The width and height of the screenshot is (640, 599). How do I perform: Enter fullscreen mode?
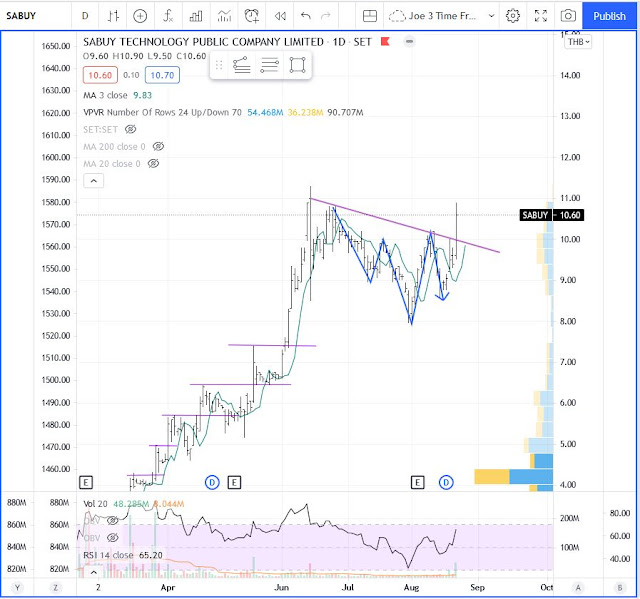pyautogui.click(x=541, y=16)
